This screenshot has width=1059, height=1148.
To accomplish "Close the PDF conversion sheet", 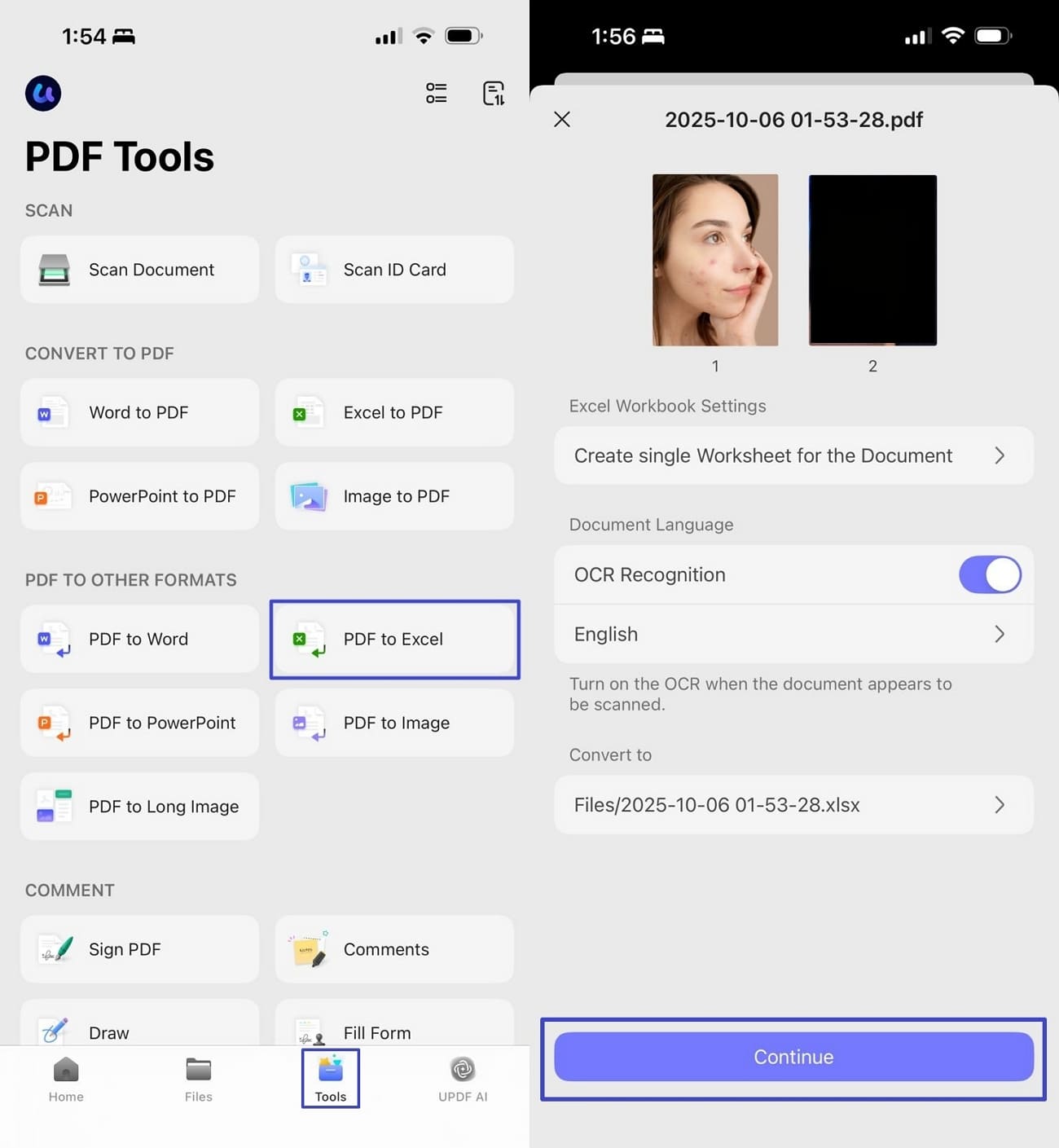I will tap(562, 120).
